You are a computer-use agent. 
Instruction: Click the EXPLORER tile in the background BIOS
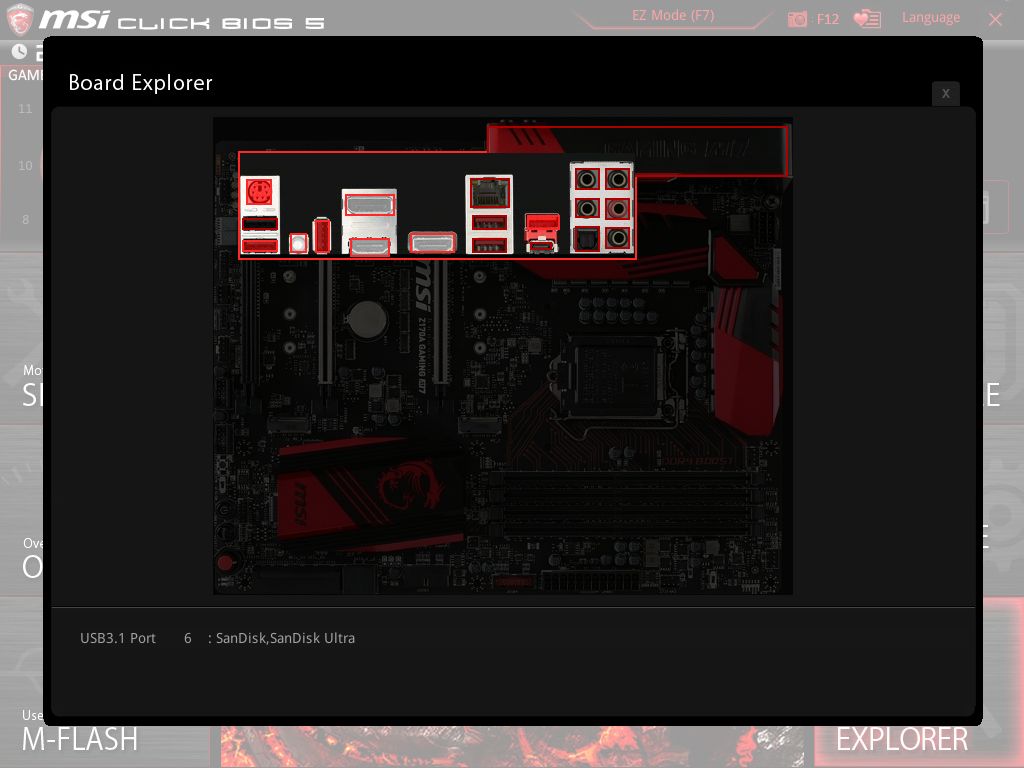902,739
